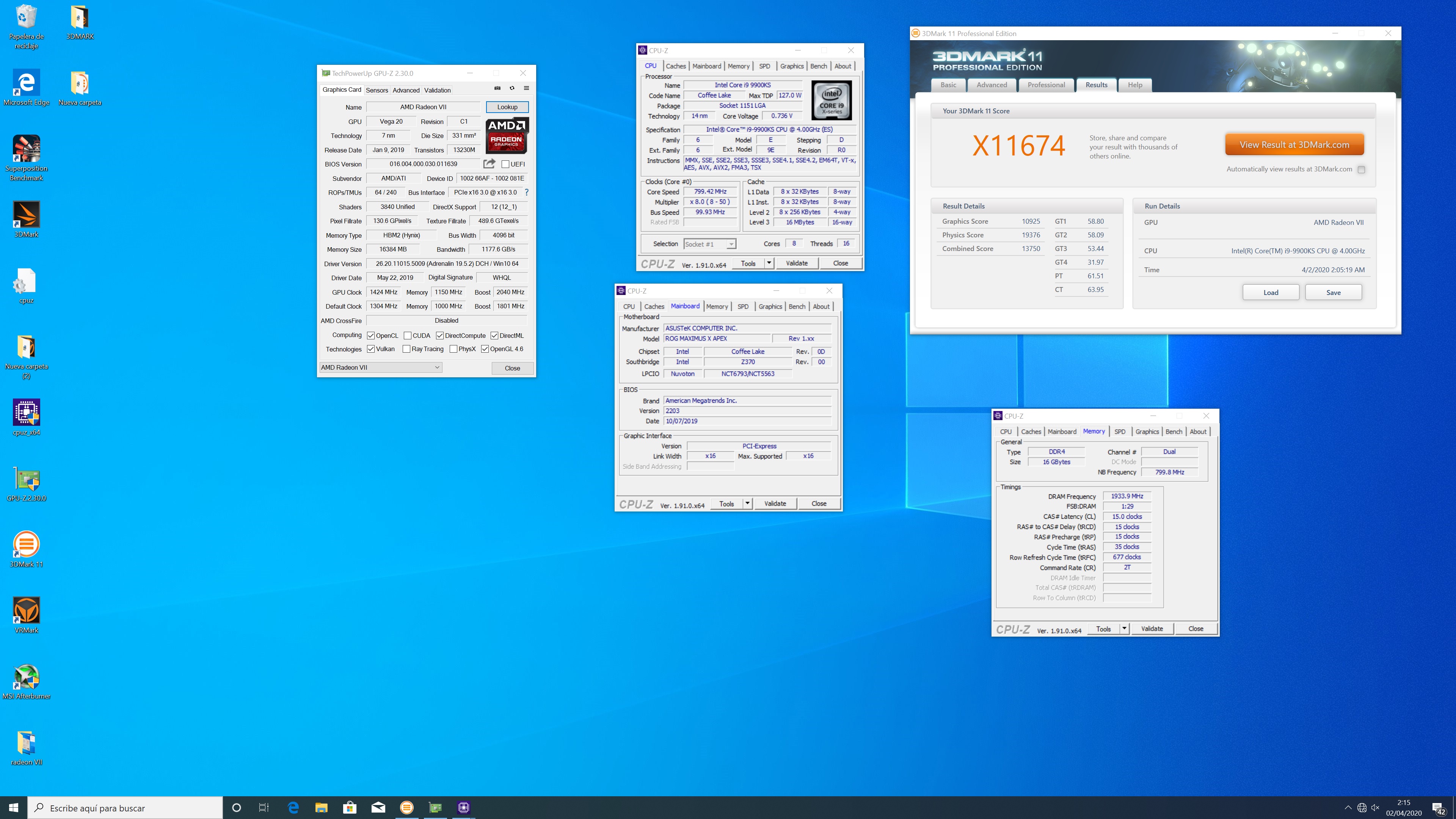Image resolution: width=1456 pixels, height=819 pixels.
Task: Launch Microsoft Edge desktop shortcut
Action: [26, 88]
